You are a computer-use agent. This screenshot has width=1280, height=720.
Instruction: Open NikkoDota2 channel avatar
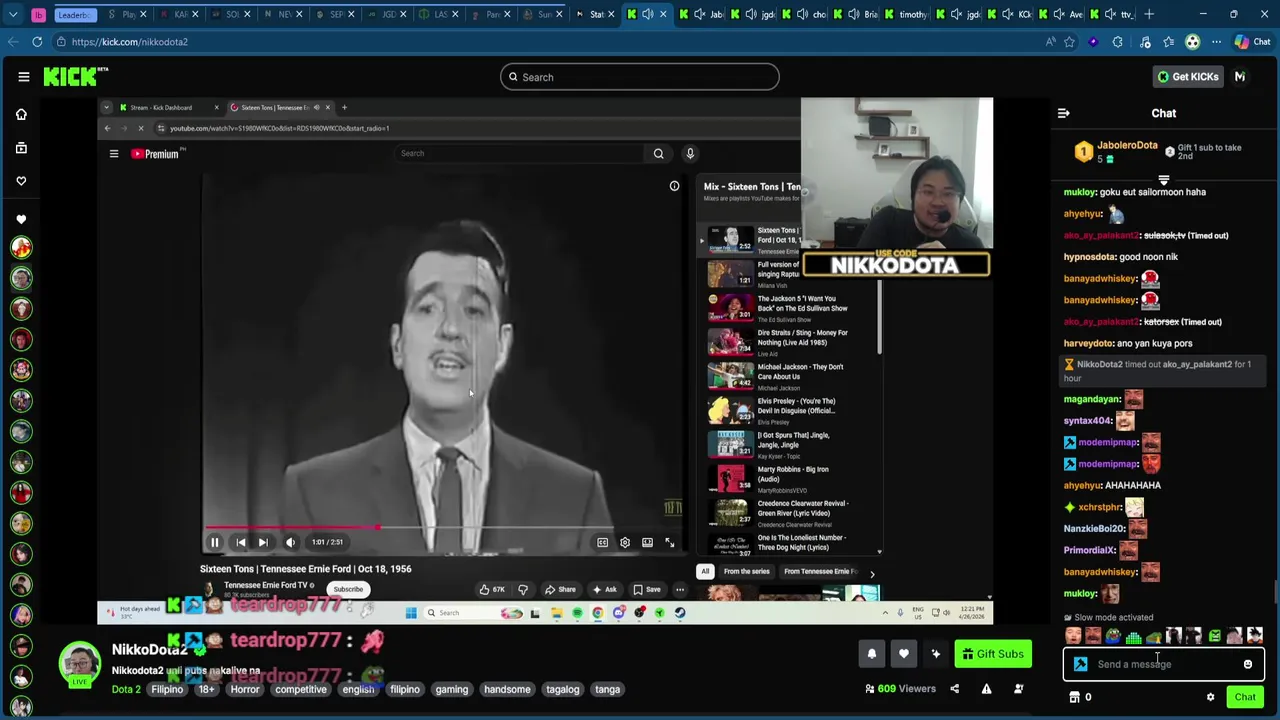coord(80,662)
